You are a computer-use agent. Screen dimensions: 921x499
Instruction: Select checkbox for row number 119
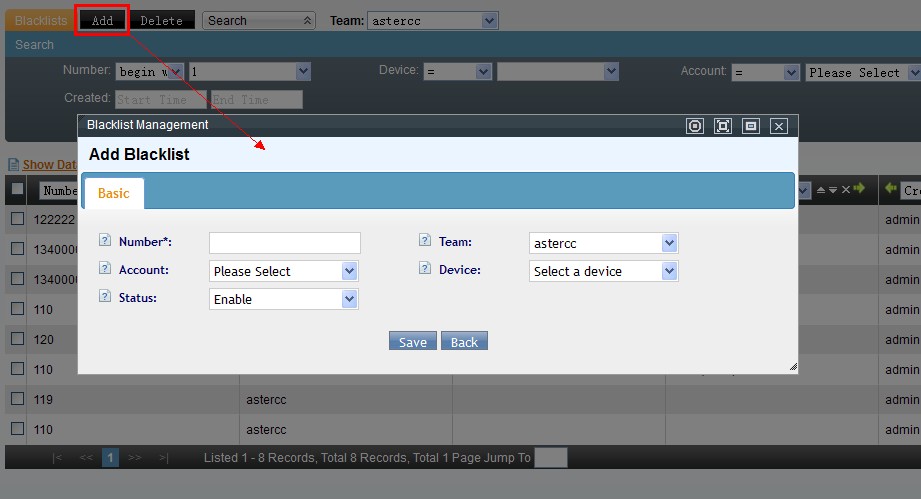(17, 399)
